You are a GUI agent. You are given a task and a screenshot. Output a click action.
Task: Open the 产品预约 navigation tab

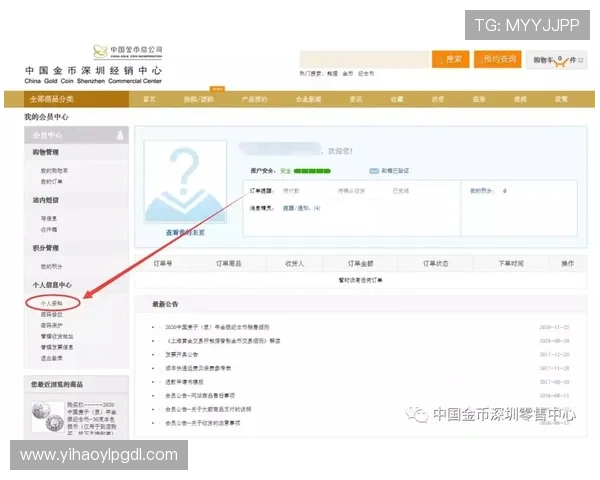[254, 99]
